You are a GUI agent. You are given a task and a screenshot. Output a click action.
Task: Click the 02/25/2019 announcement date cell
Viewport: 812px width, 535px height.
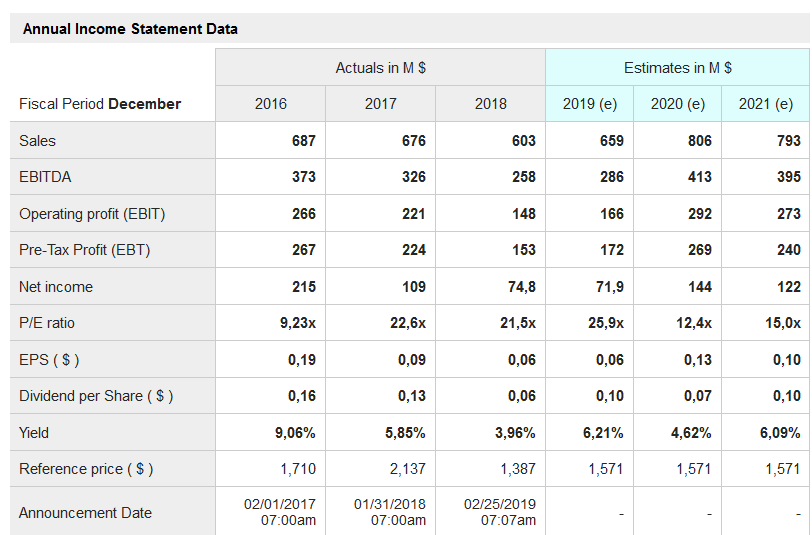click(500, 512)
